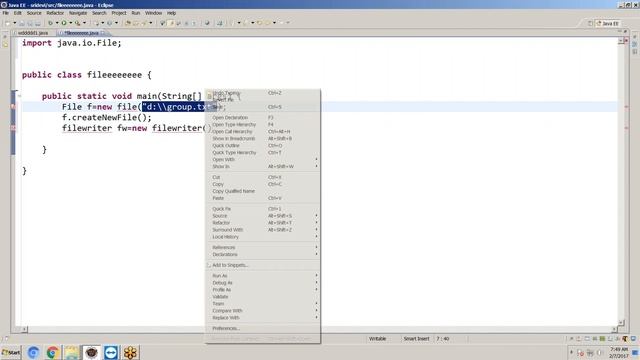Open the Navigate menu

coord(78,13)
